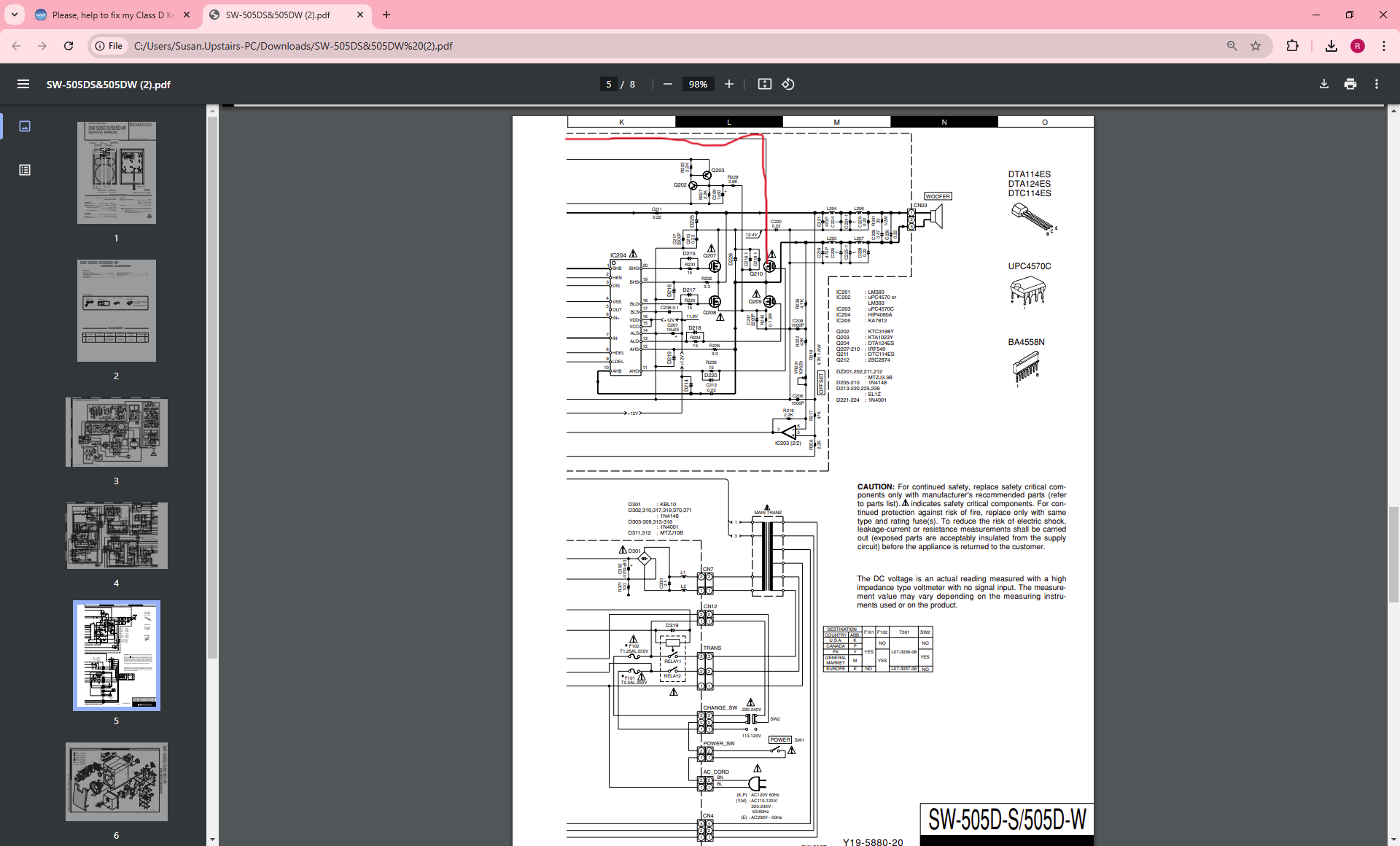
Task: Minimize the browser window
Action: 1316,15
